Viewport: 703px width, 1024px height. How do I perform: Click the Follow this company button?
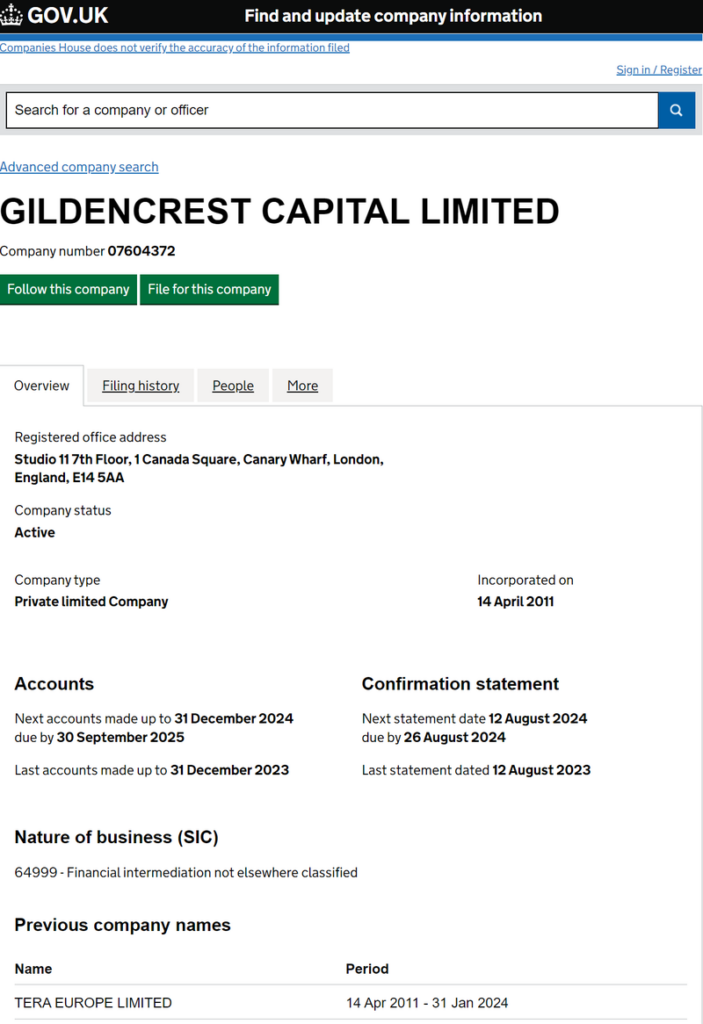(x=68, y=289)
